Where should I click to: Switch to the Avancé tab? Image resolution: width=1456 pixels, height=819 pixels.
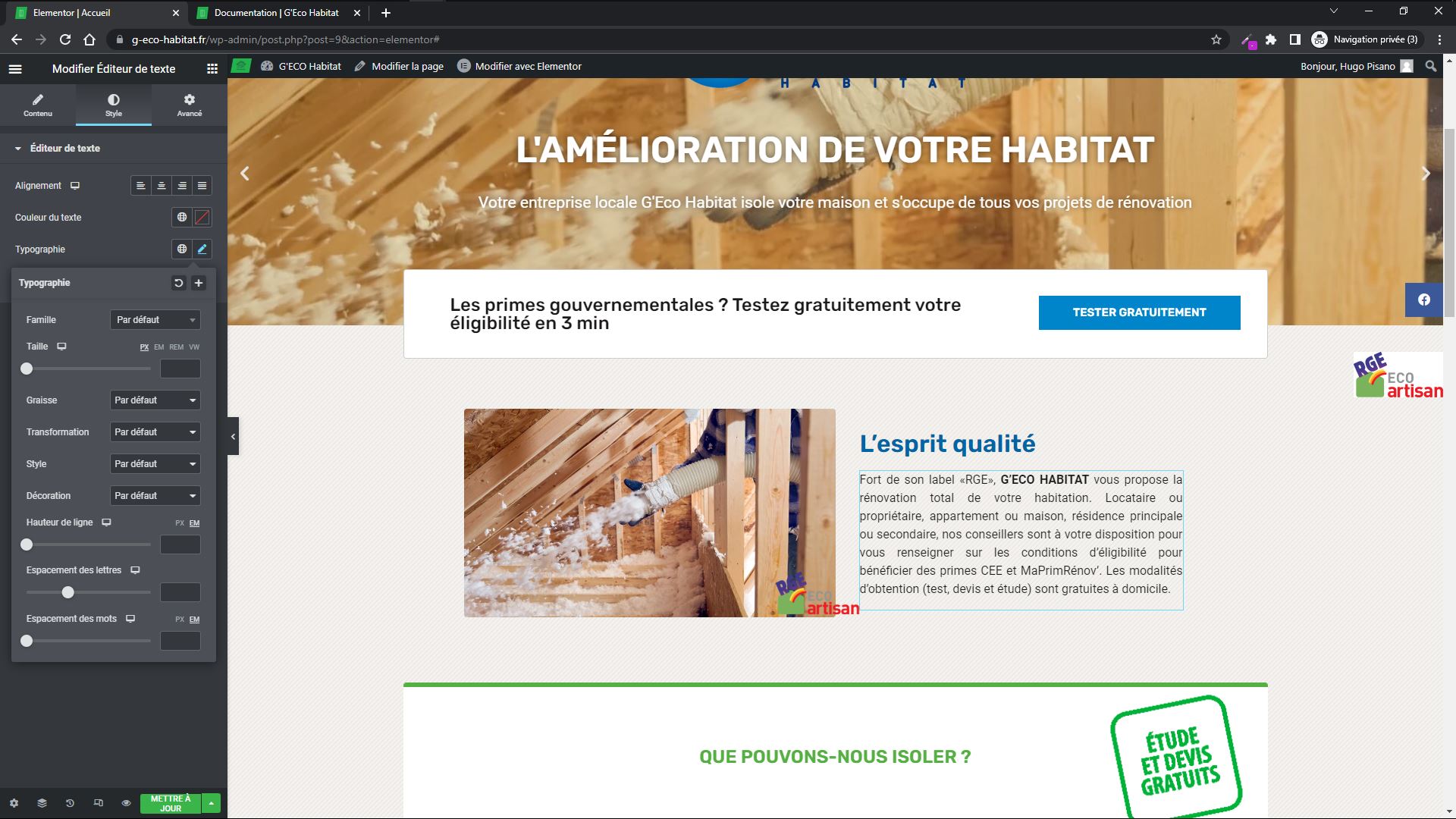click(190, 105)
